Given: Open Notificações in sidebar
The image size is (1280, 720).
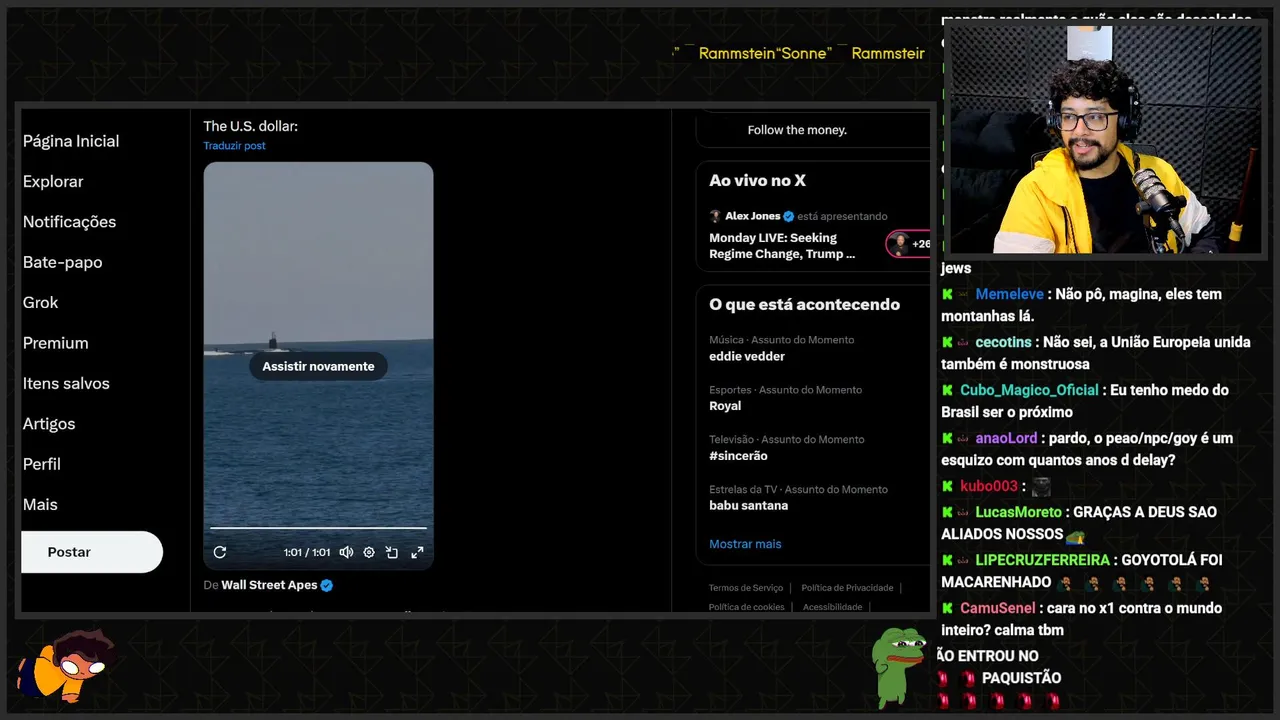Looking at the screenshot, I should tap(69, 222).
